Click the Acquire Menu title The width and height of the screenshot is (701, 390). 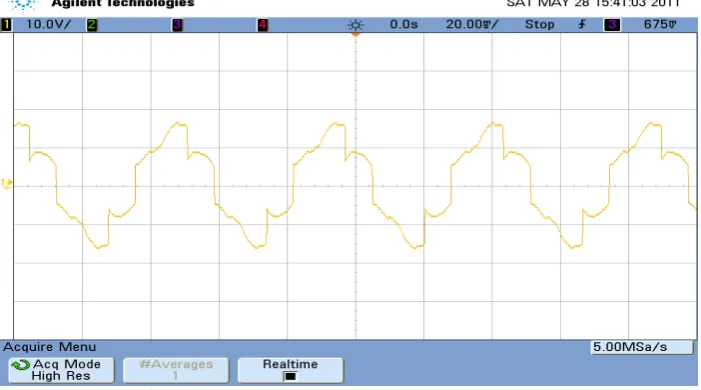(50, 347)
